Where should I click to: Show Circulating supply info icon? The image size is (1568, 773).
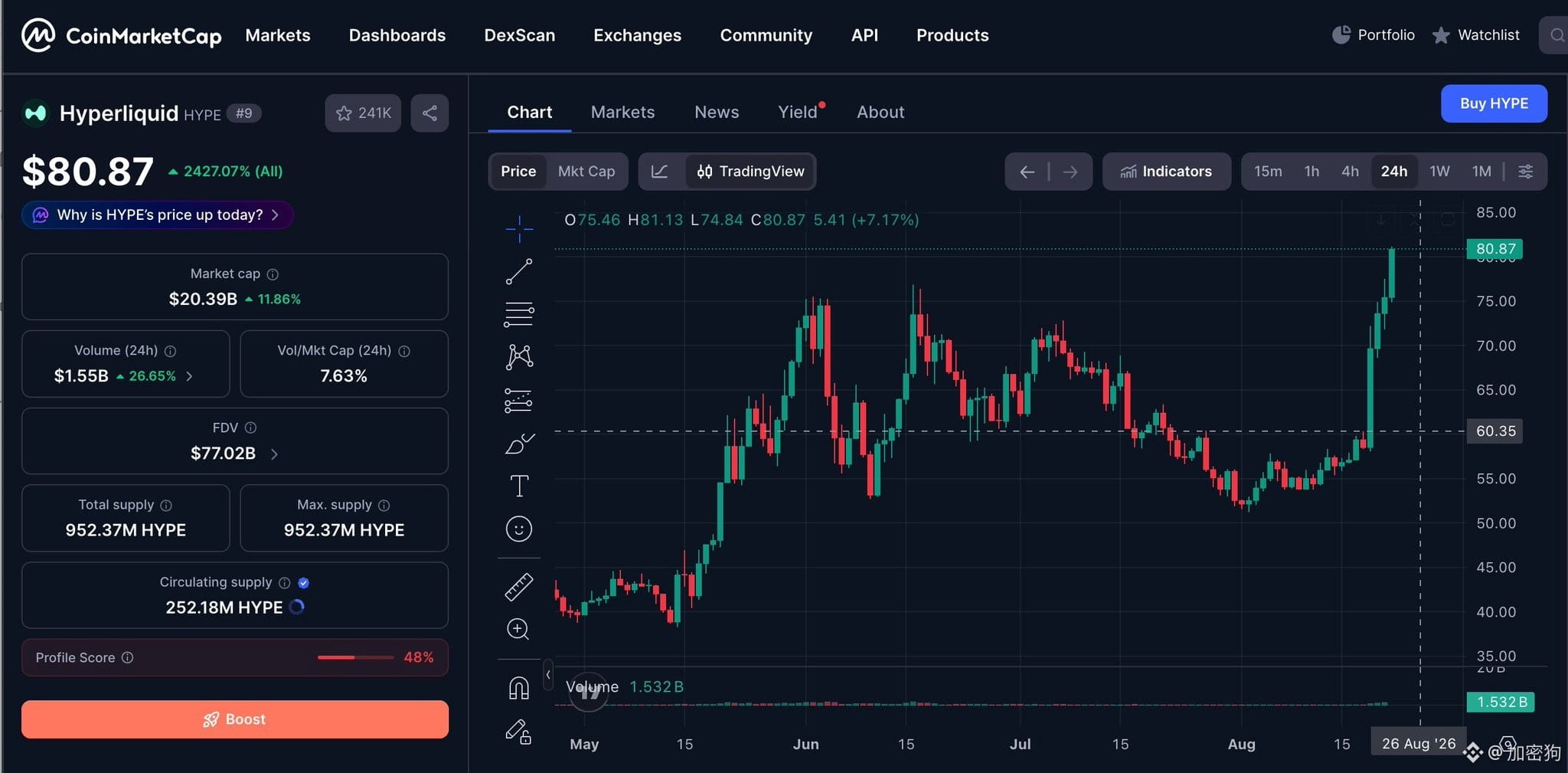284,583
